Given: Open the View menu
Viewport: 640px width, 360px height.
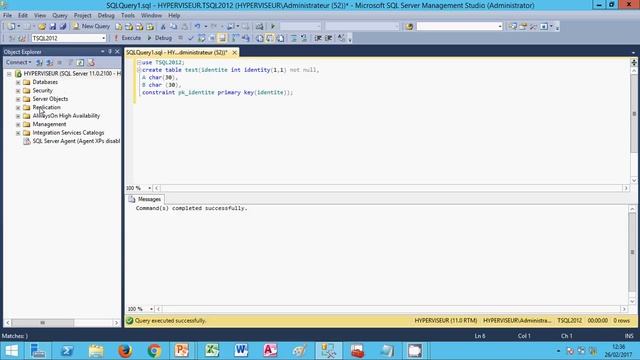Looking at the screenshot, I should (x=40, y=16).
